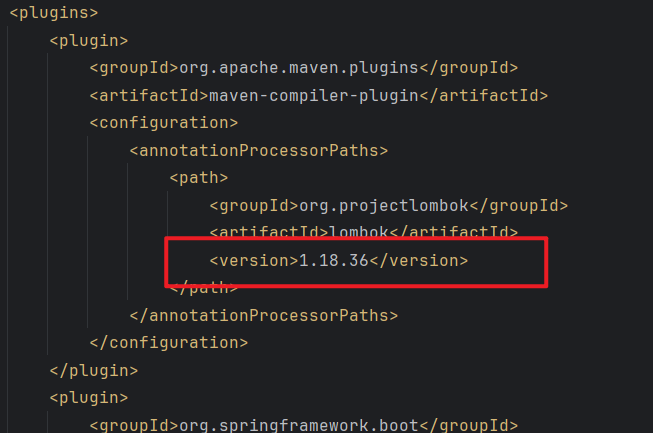Click the org.projectlombok groupId line

click(389, 206)
